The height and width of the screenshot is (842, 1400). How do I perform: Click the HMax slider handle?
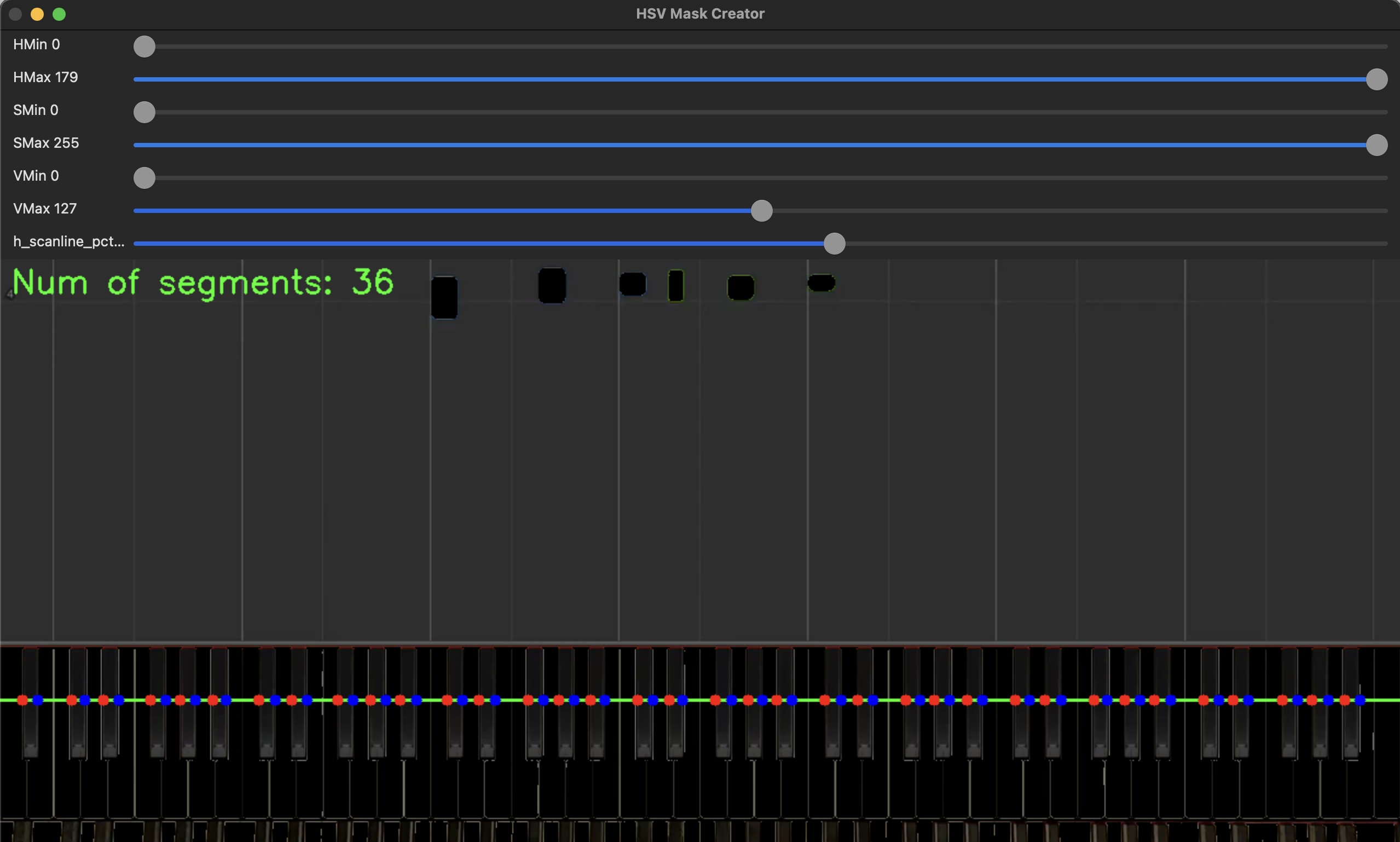click(1376, 79)
